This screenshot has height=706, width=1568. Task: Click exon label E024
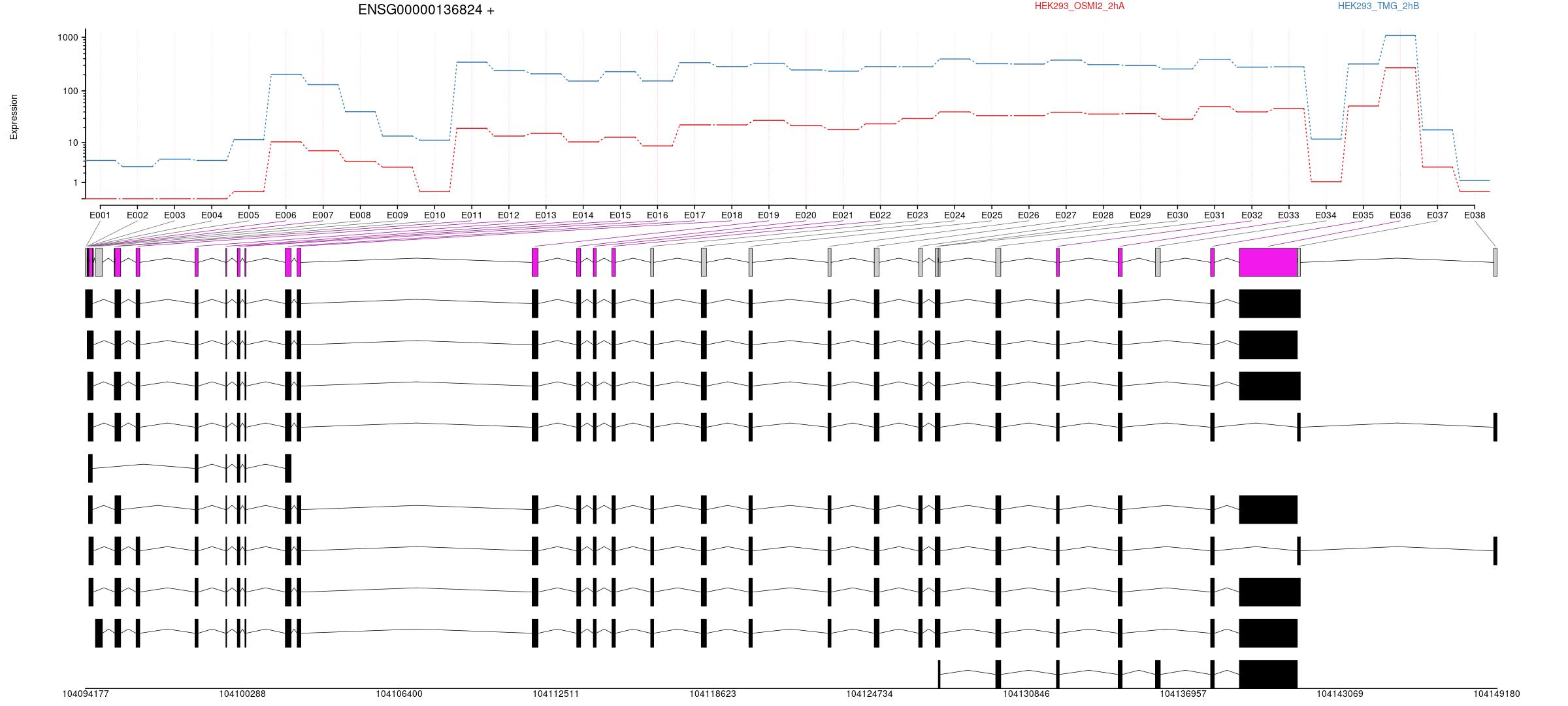pos(955,215)
